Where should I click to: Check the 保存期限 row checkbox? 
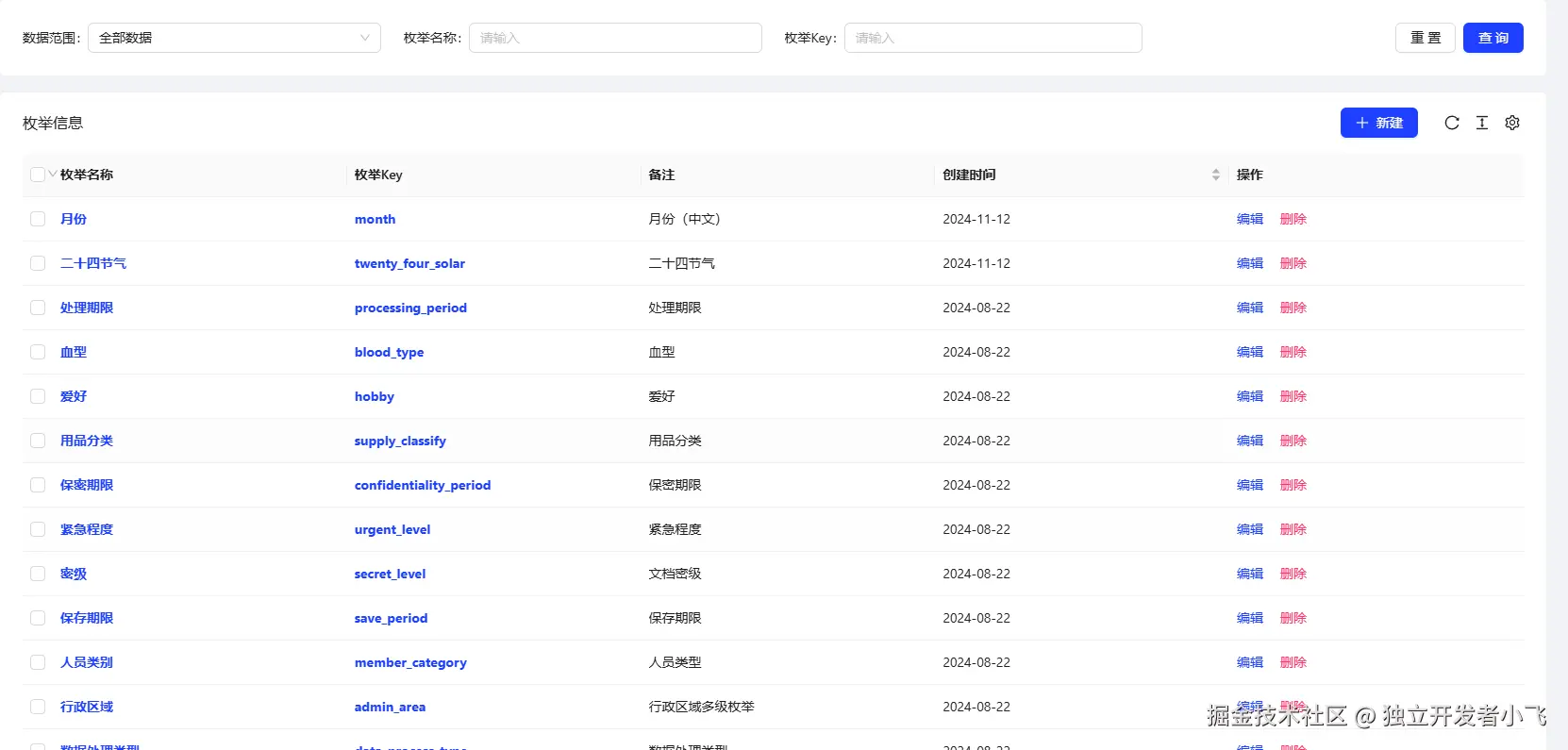click(x=38, y=618)
